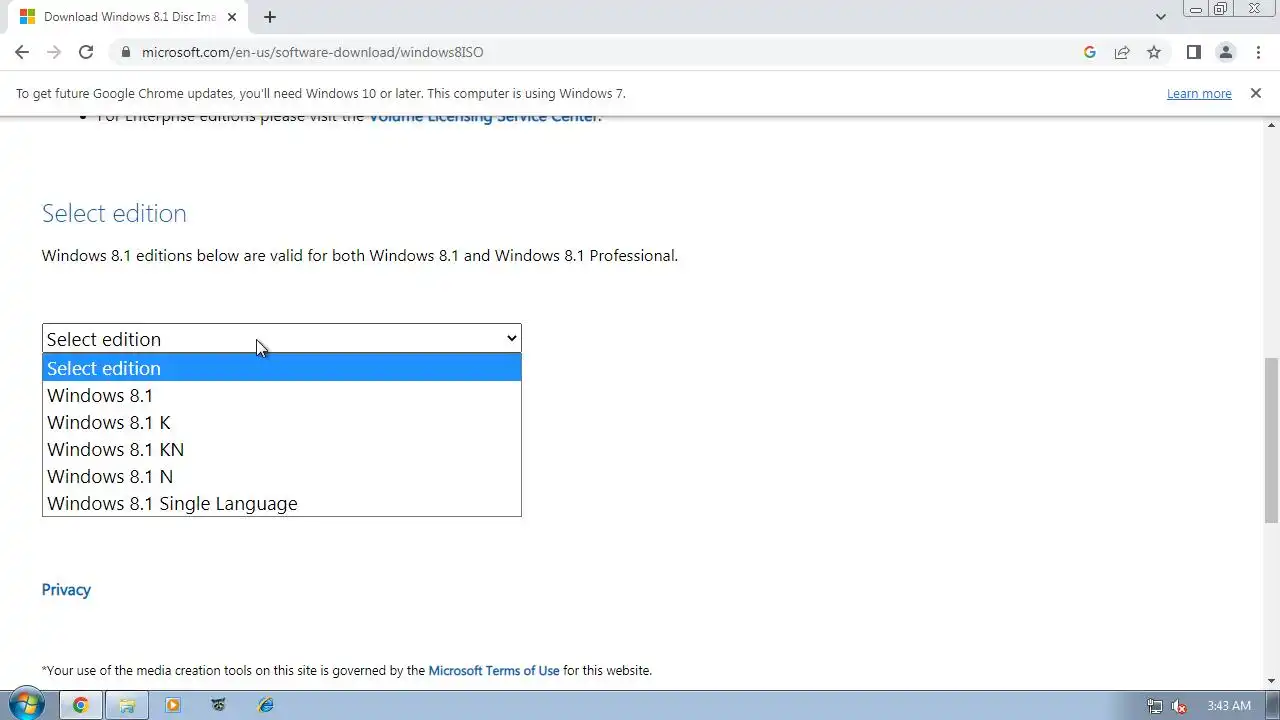Open the Privacy link

coord(66,590)
